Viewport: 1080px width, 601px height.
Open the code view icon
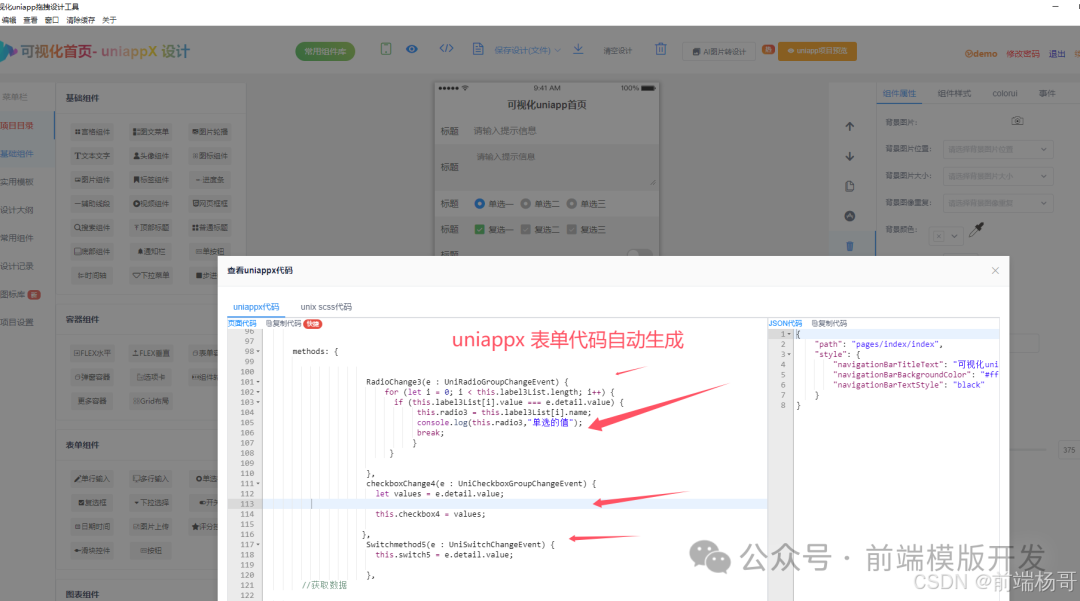(x=446, y=49)
